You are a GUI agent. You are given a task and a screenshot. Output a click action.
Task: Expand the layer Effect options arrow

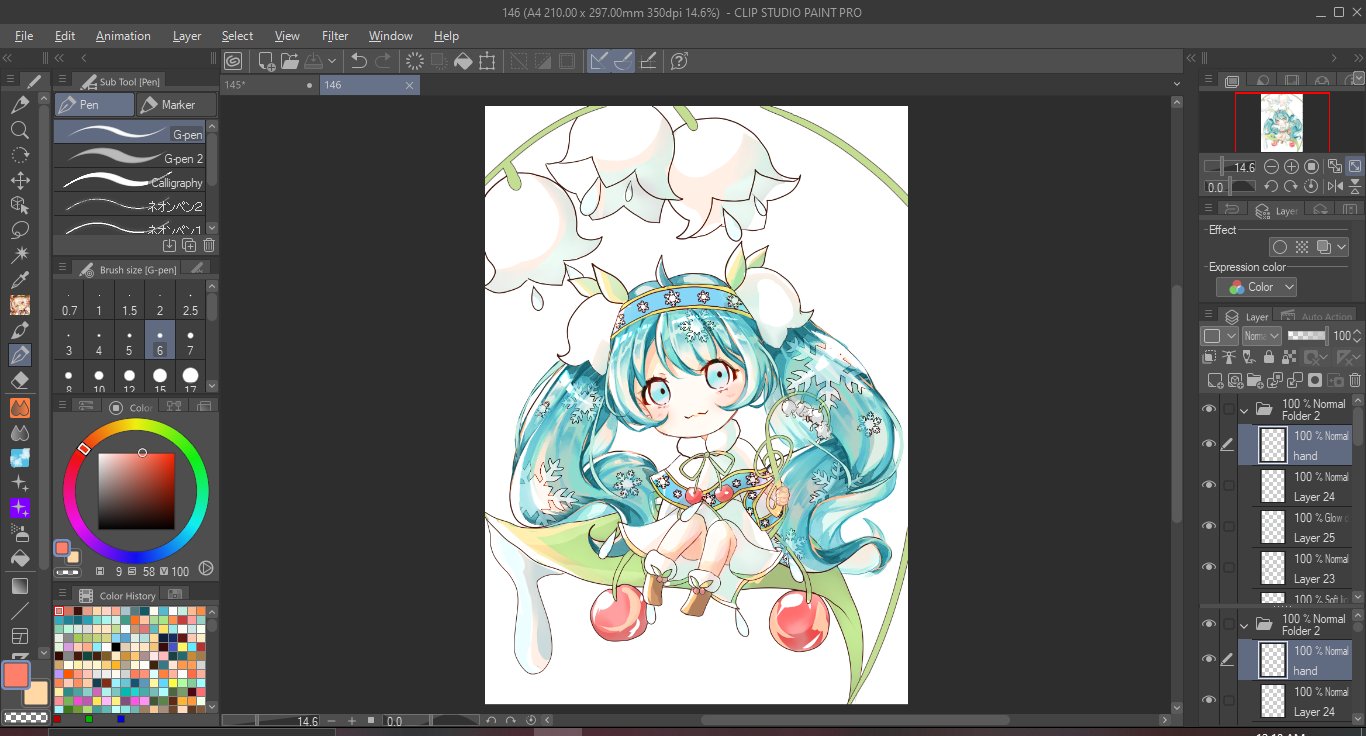point(1341,247)
